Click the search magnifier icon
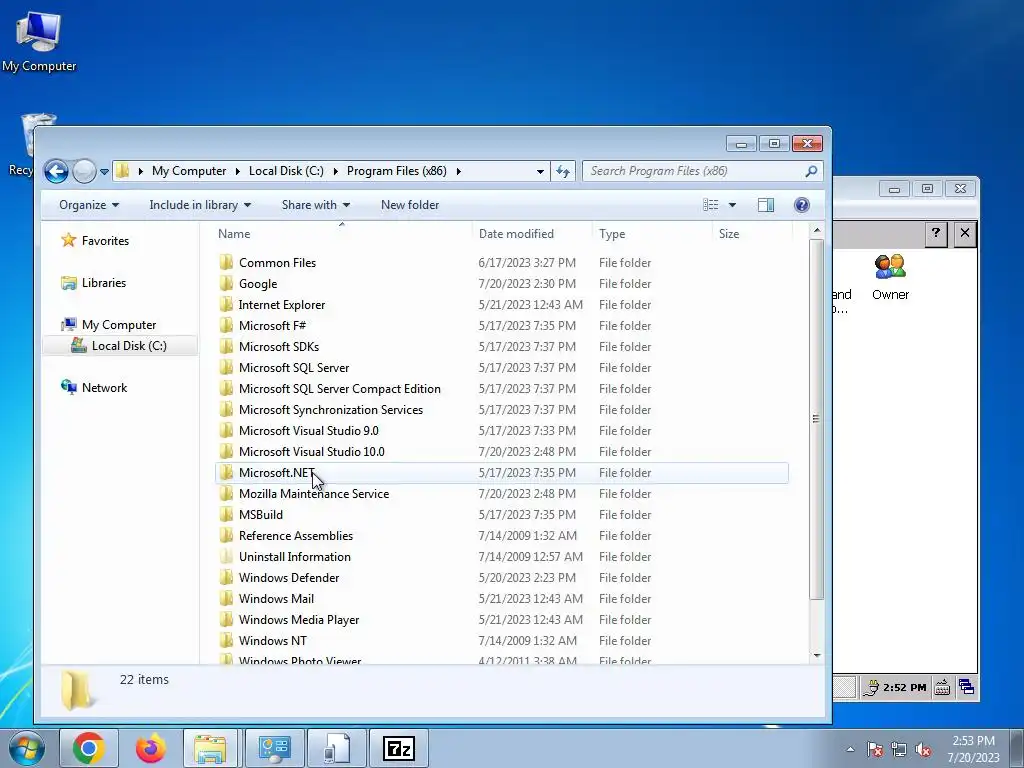Image resolution: width=1024 pixels, height=768 pixels. coord(811,171)
